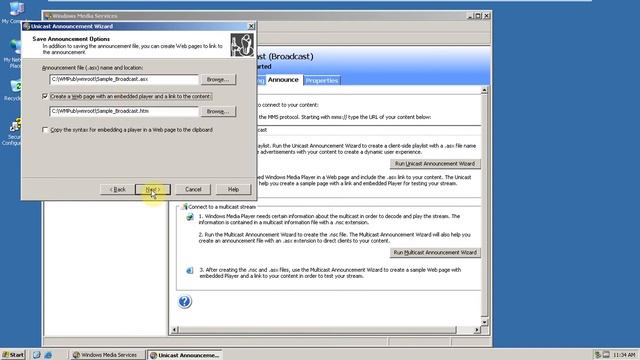
Task: Click Show Desktop quick launch icon
Action: (x=37, y=355)
